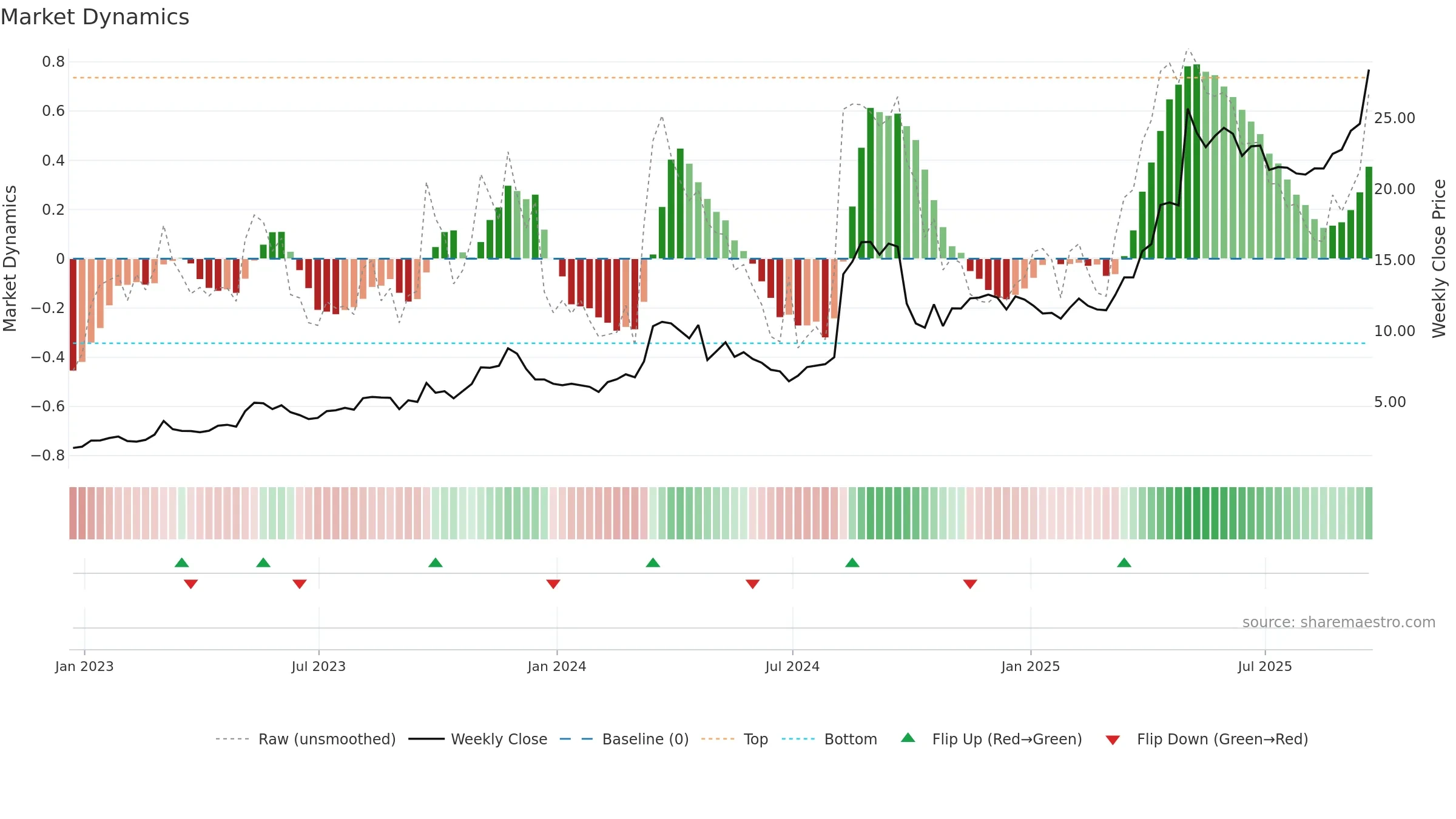Click the orange dashed Top threshold line

pyautogui.click(x=720, y=78)
